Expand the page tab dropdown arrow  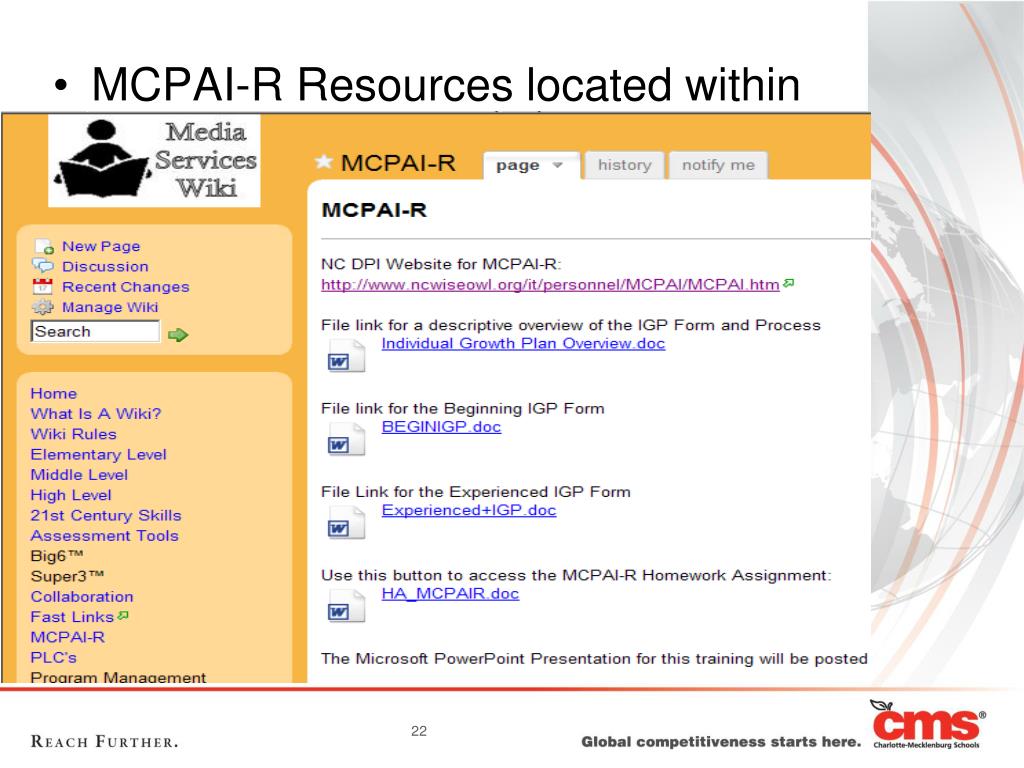click(558, 165)
